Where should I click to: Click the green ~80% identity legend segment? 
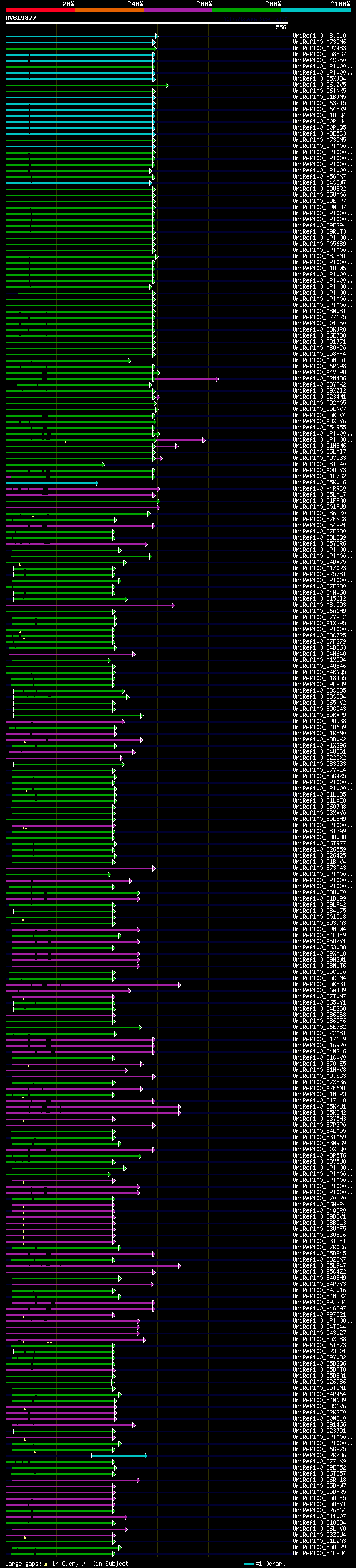tap(247, 10)
